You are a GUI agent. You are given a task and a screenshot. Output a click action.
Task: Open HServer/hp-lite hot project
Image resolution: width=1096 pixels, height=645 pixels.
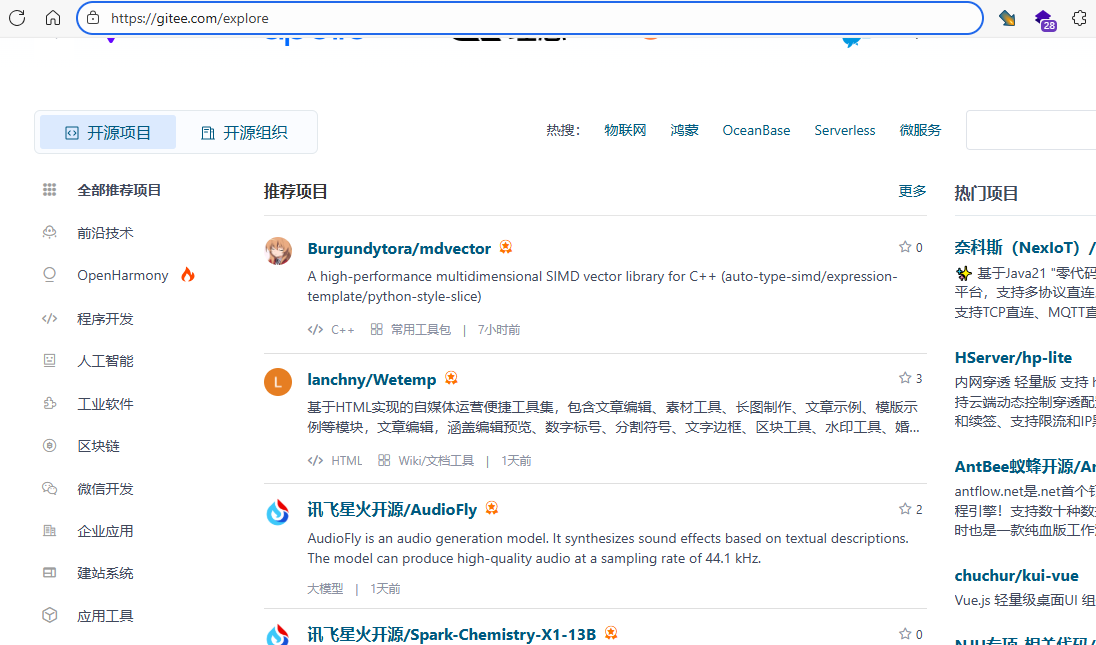click(1013, 357)
